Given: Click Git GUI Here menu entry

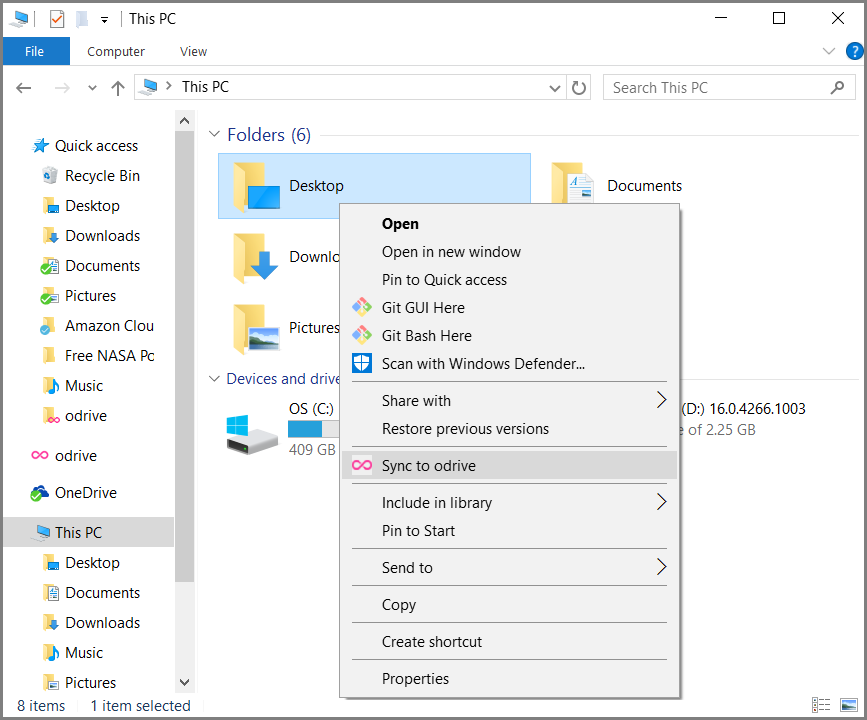Looking at the screenshot, I should click(x=509, y=308).
